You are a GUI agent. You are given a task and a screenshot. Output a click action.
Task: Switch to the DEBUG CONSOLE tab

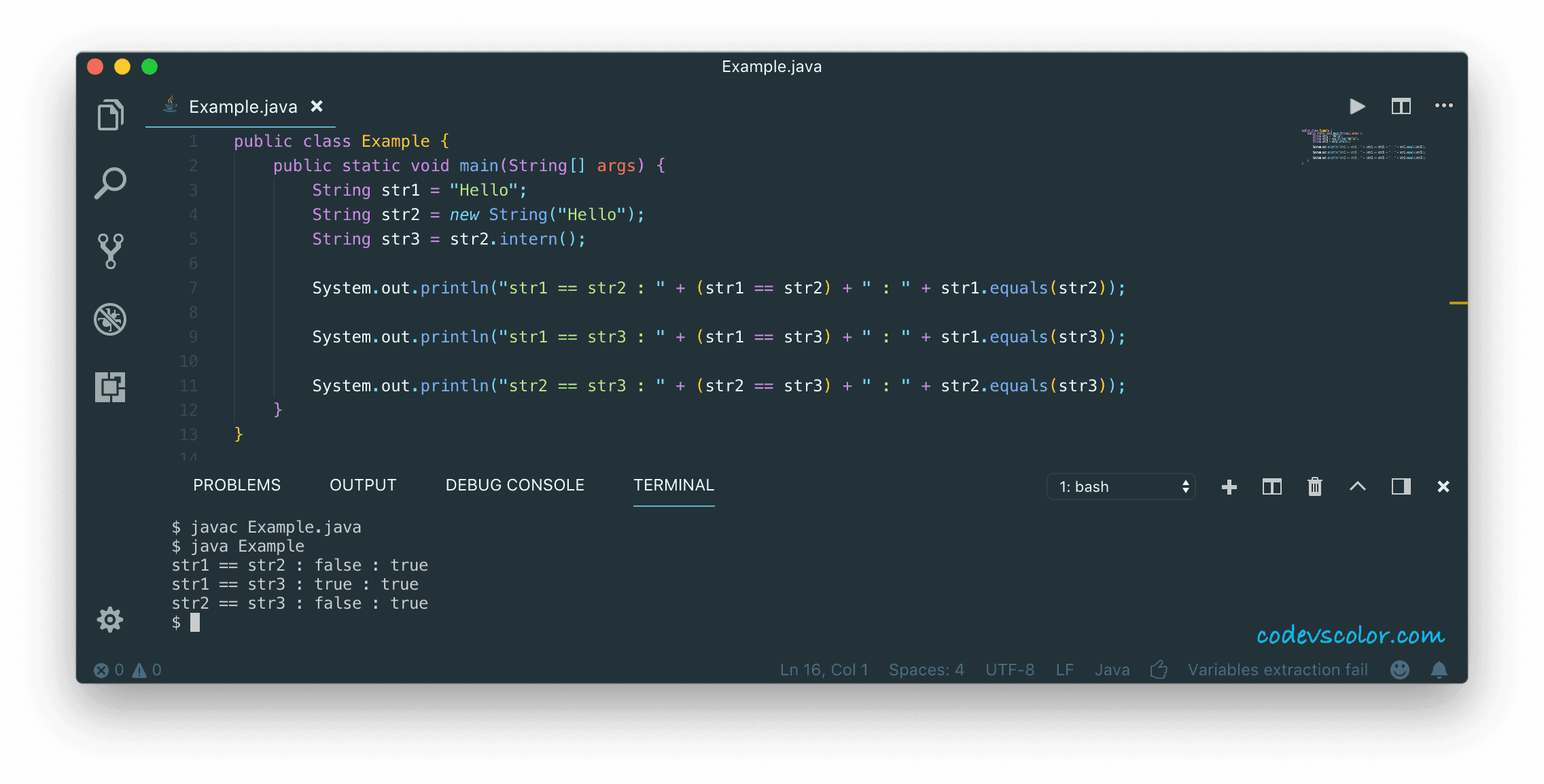tap(514, 484)
